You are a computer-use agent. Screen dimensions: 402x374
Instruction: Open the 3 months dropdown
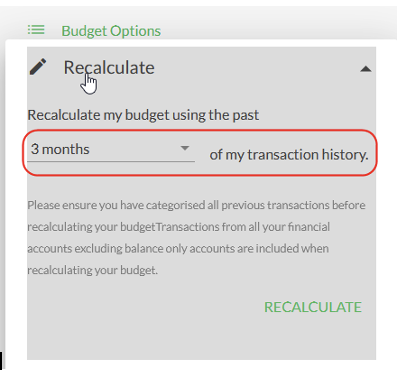(111, 149)
